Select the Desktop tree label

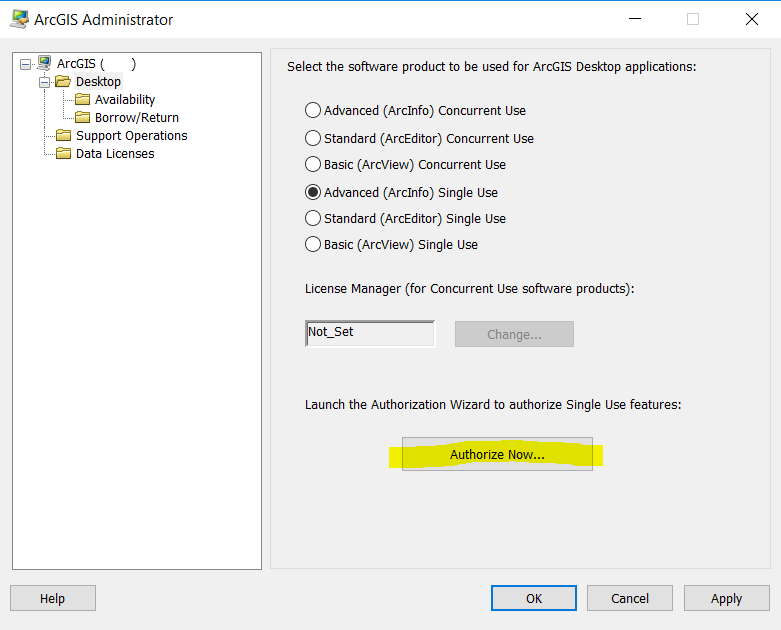pyautogui.click(x=98, y=82)
